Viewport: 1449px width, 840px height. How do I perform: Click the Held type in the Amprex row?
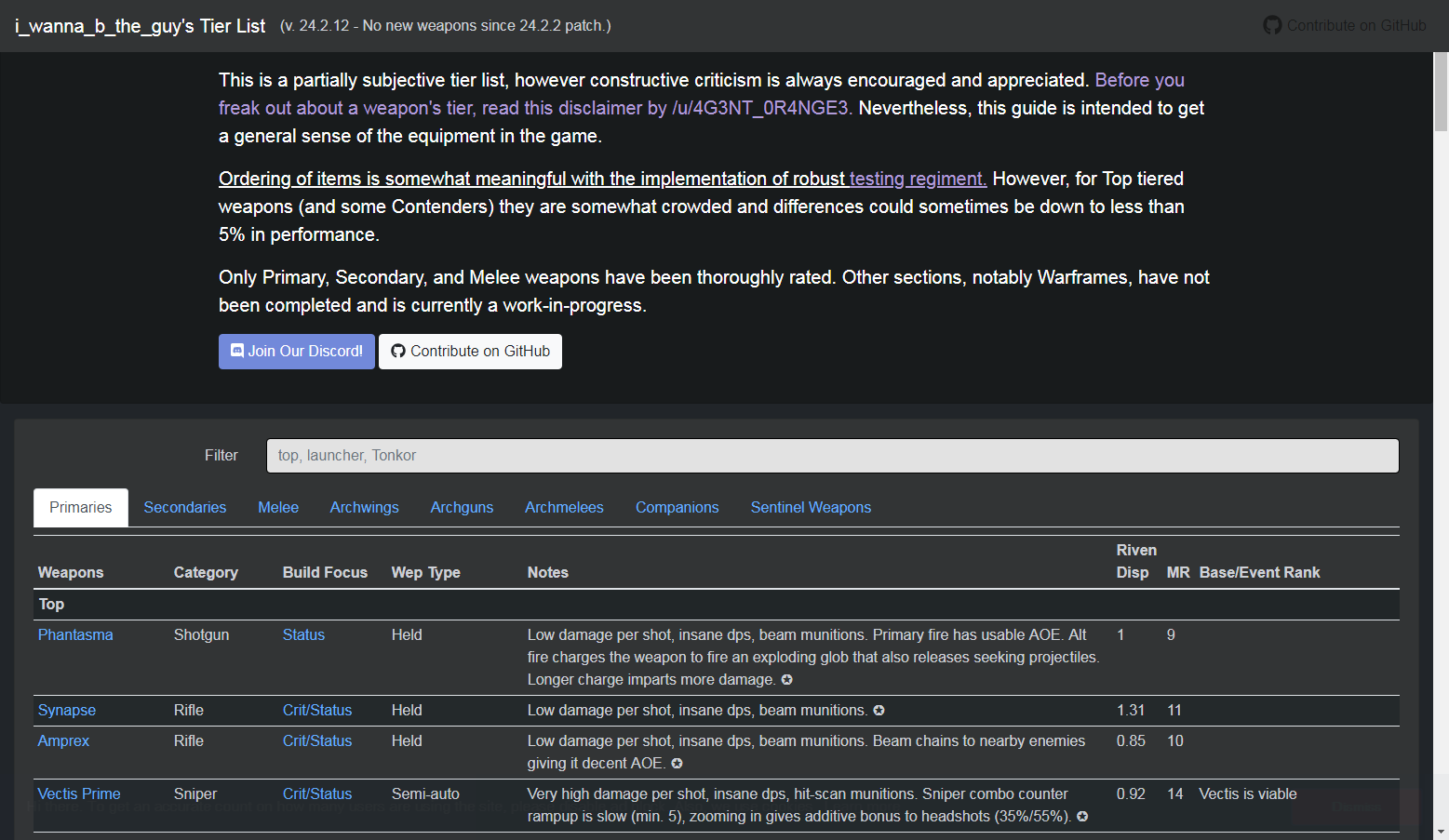(407, 741)
